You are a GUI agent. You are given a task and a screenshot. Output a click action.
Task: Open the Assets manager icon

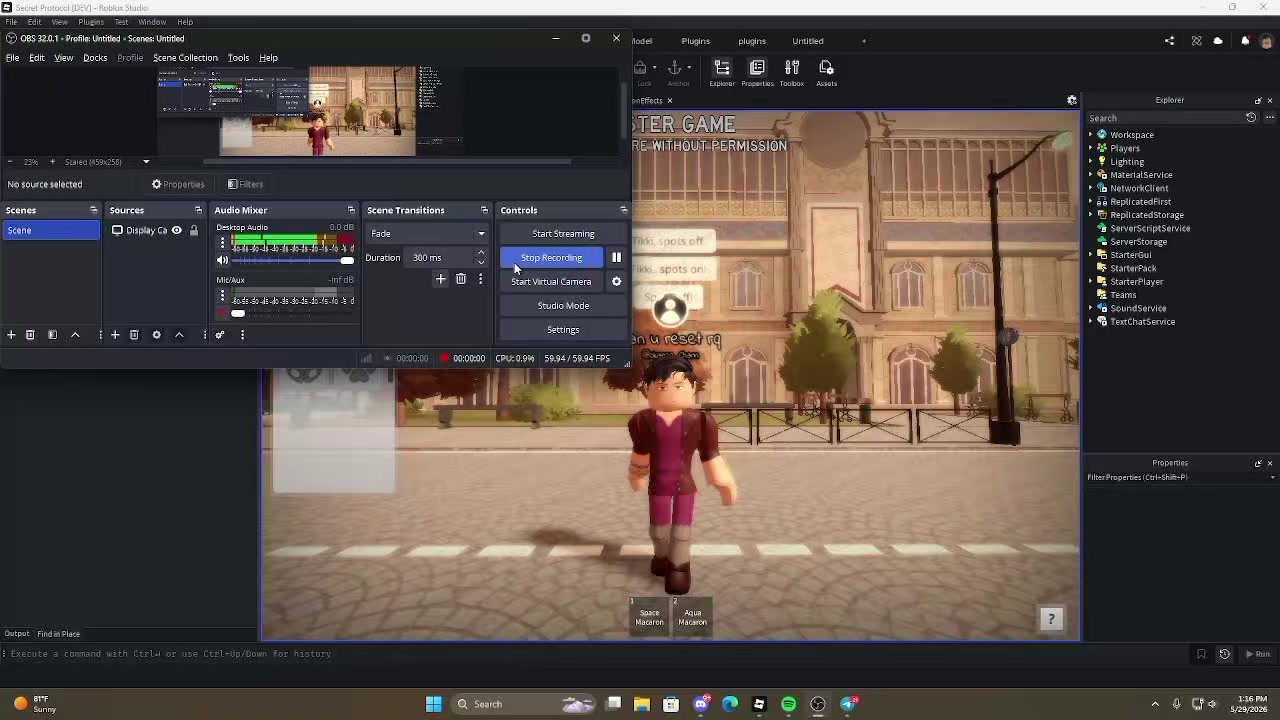826,72
